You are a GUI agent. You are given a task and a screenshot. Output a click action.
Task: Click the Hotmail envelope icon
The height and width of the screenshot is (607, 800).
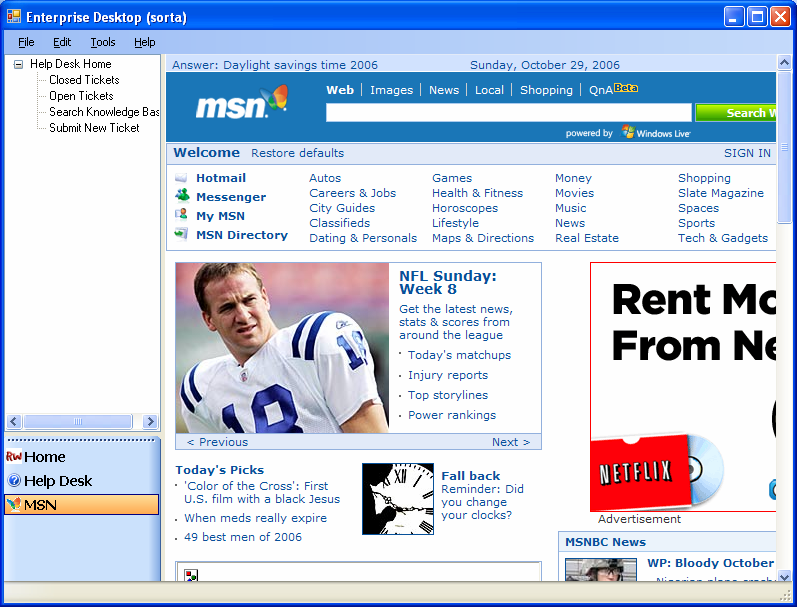point(181,178)
